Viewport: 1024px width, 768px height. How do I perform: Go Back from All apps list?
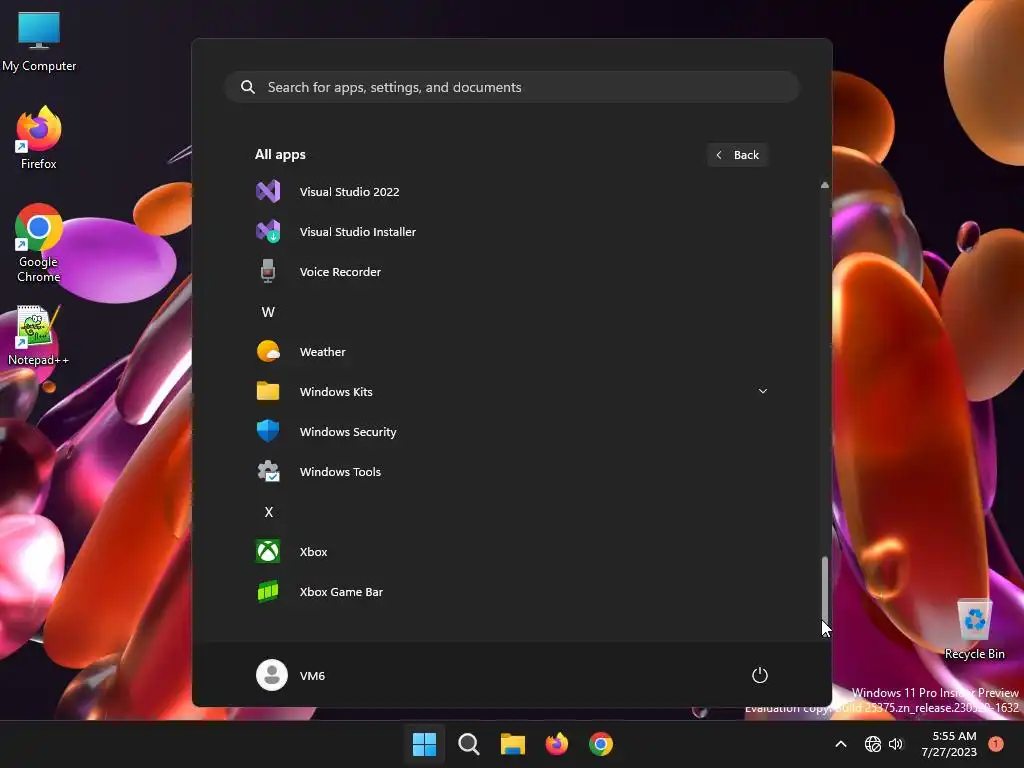coord(737,155)
